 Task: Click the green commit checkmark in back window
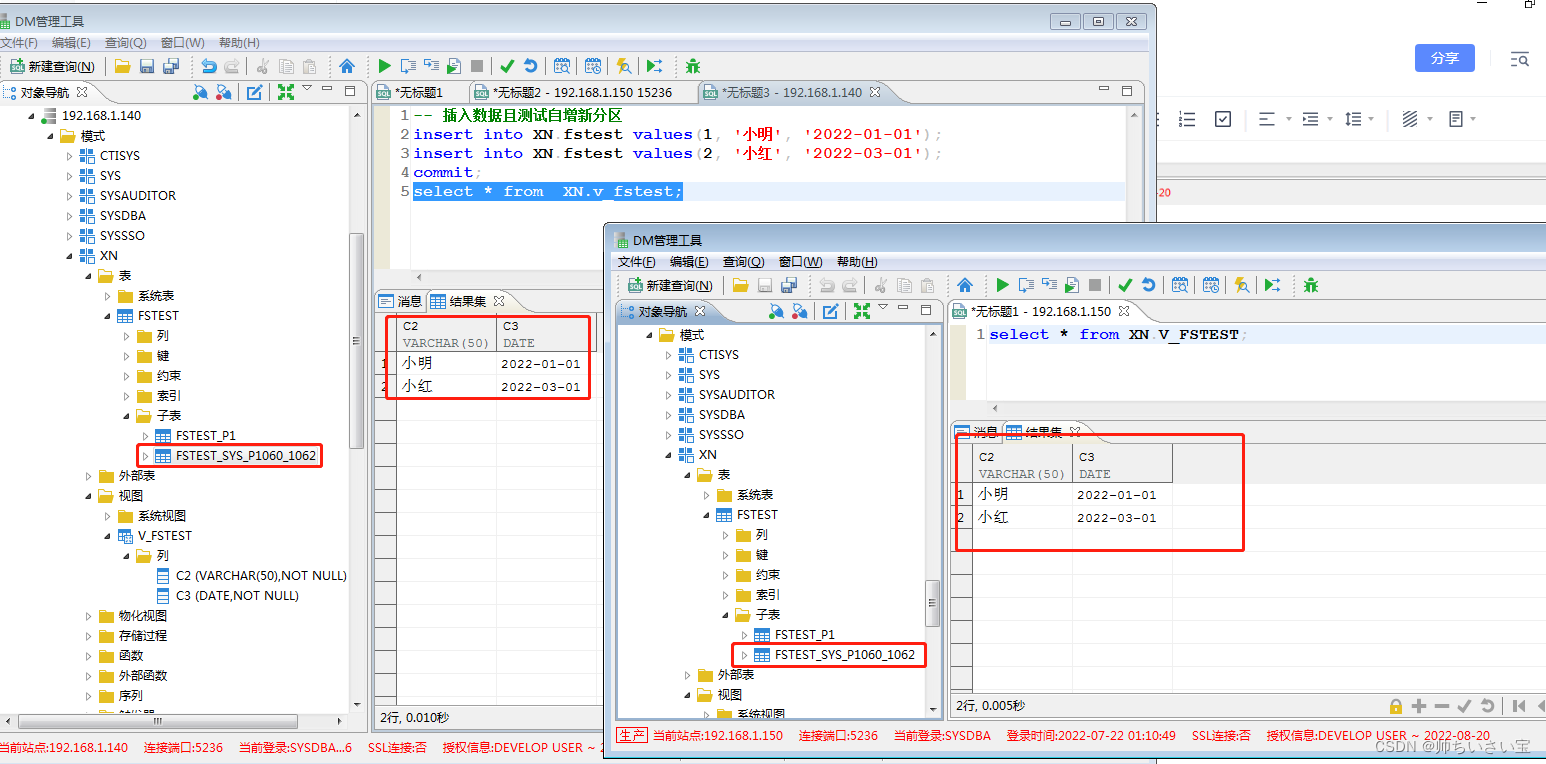pyautogui.click(x=507, y=67)
